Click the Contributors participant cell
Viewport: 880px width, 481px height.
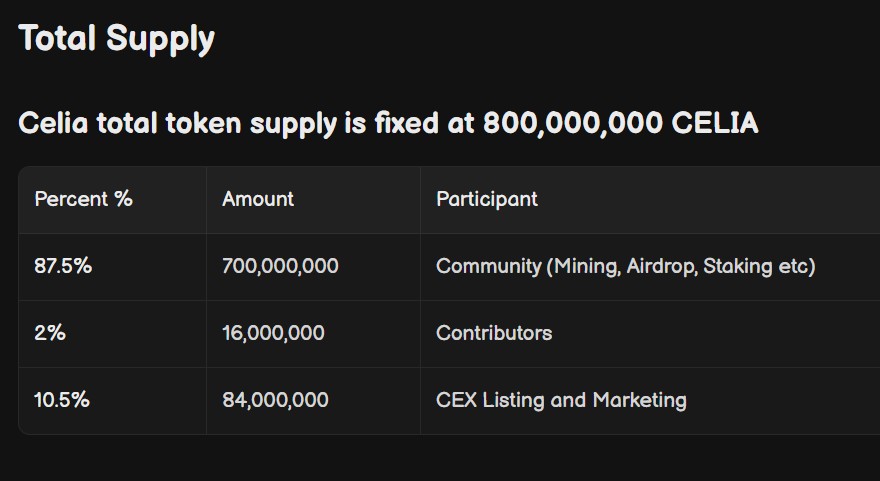[494, 333]
